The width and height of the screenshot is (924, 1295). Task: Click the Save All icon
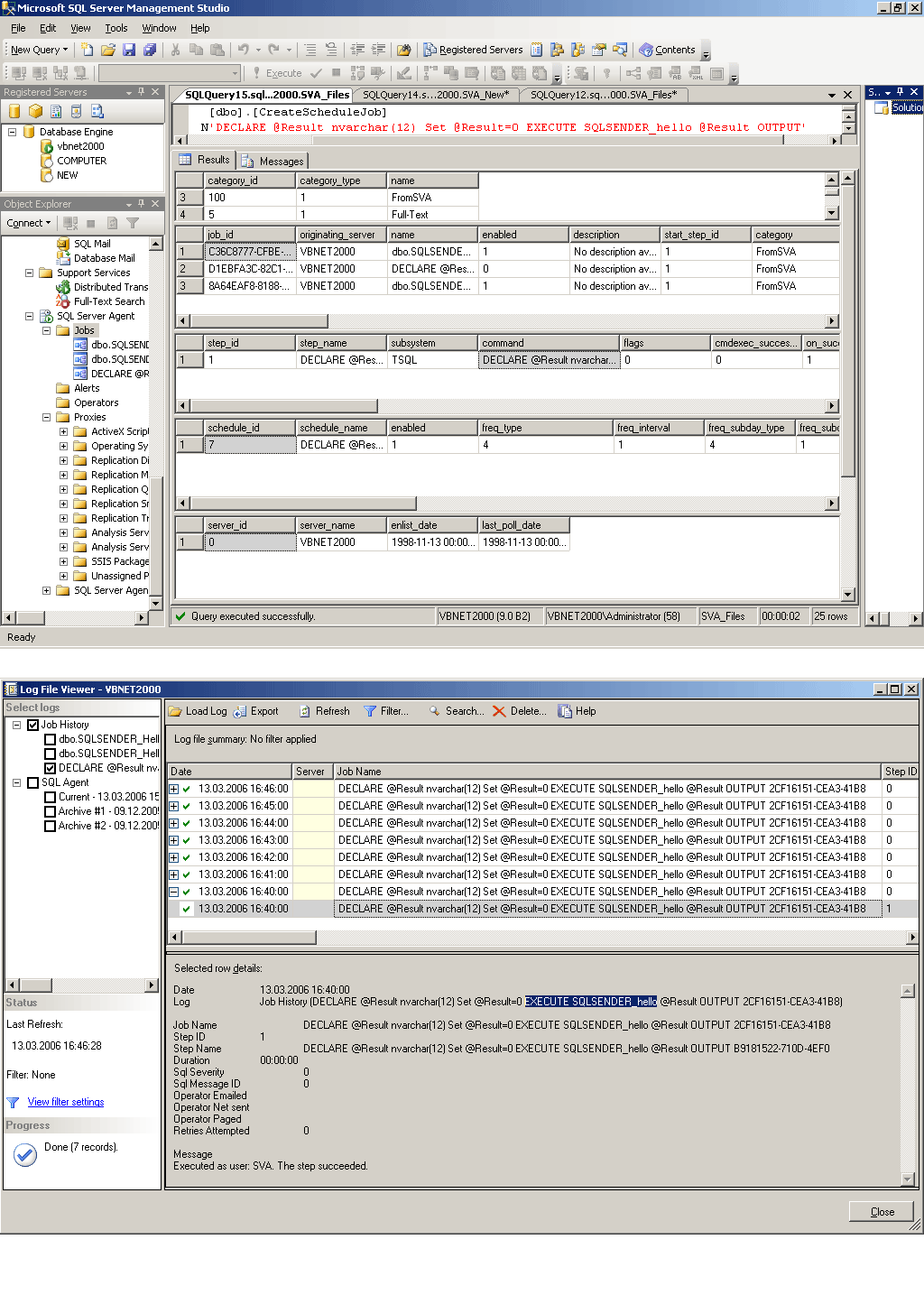click(x=150, y=50)
